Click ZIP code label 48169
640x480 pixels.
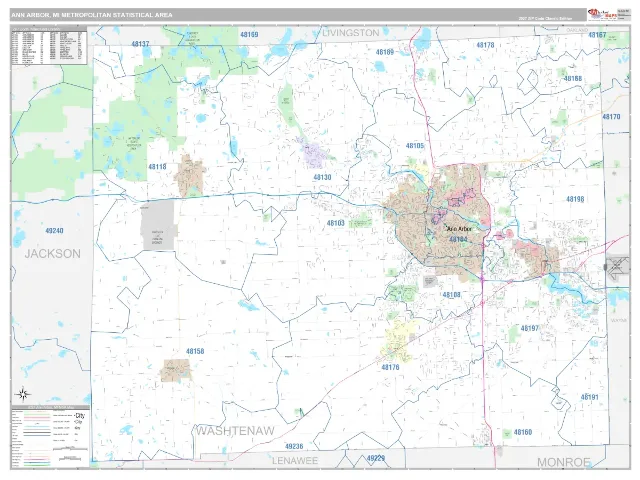click(249, 34)
